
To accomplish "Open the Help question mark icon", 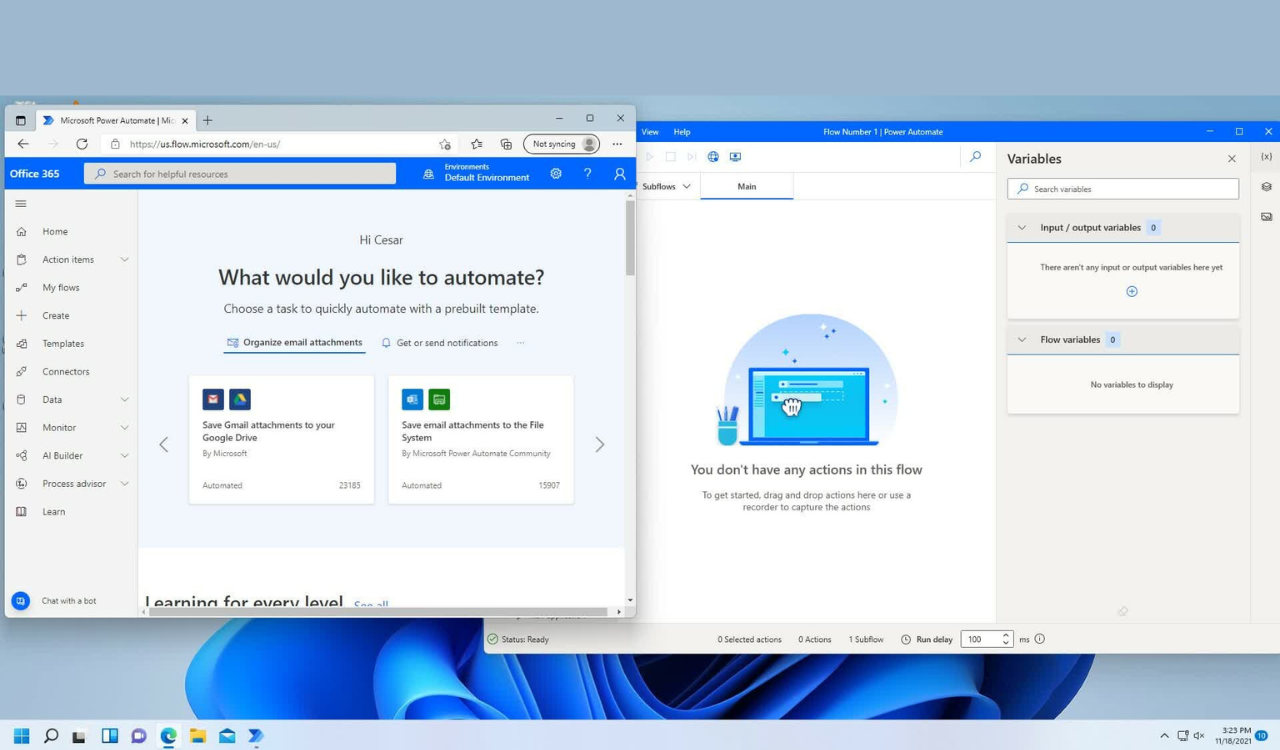I will 588,173.
